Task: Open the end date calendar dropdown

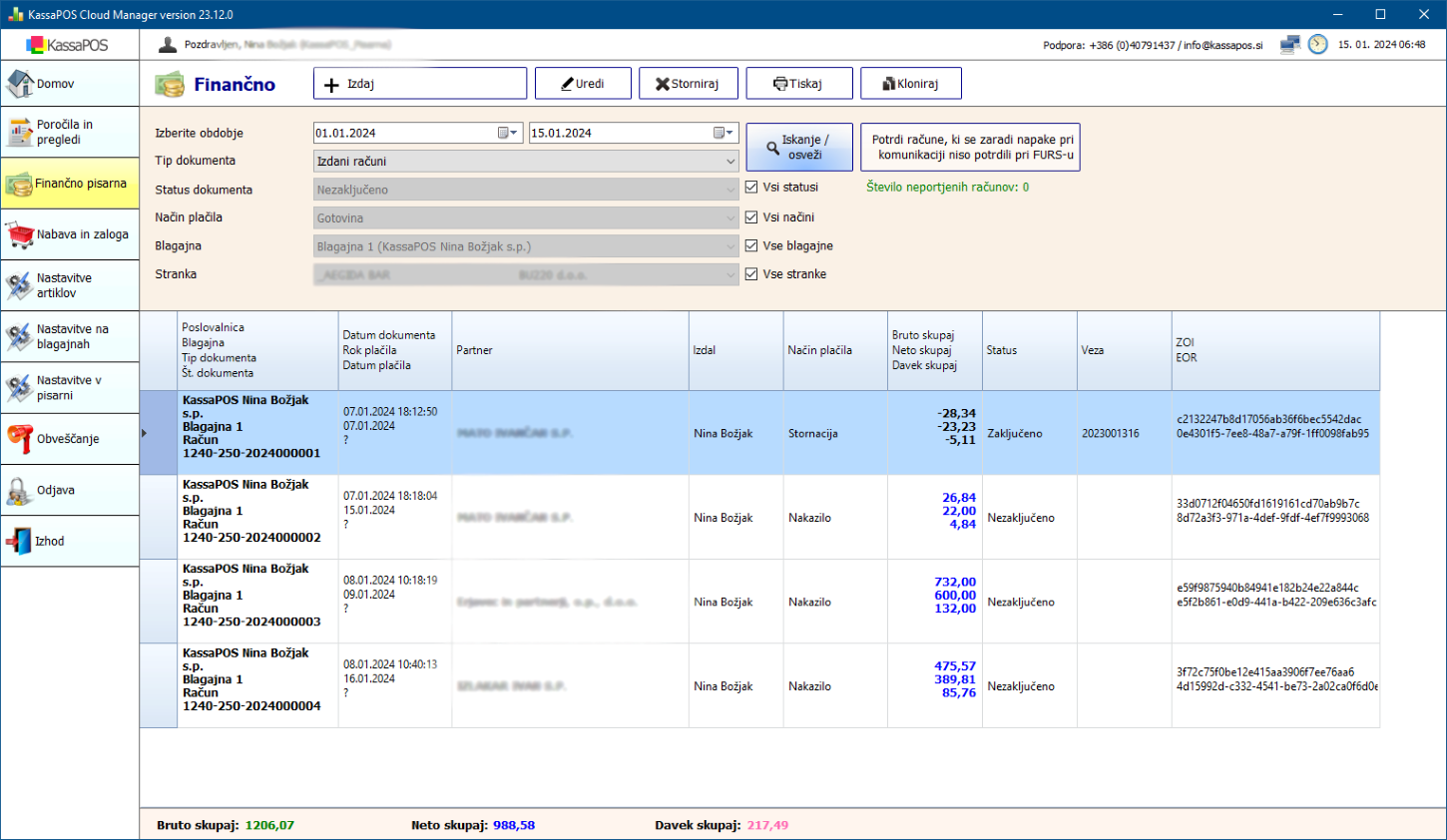Action: [x=723, y=133]
